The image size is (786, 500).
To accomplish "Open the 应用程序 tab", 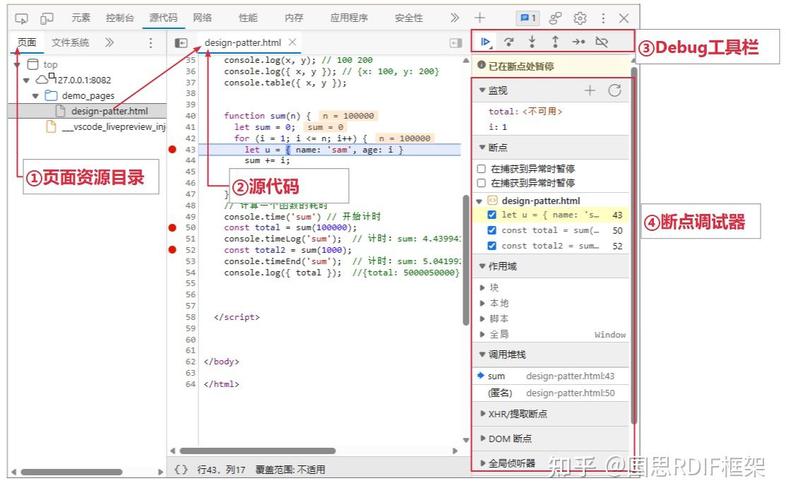I will pos(349,18).
